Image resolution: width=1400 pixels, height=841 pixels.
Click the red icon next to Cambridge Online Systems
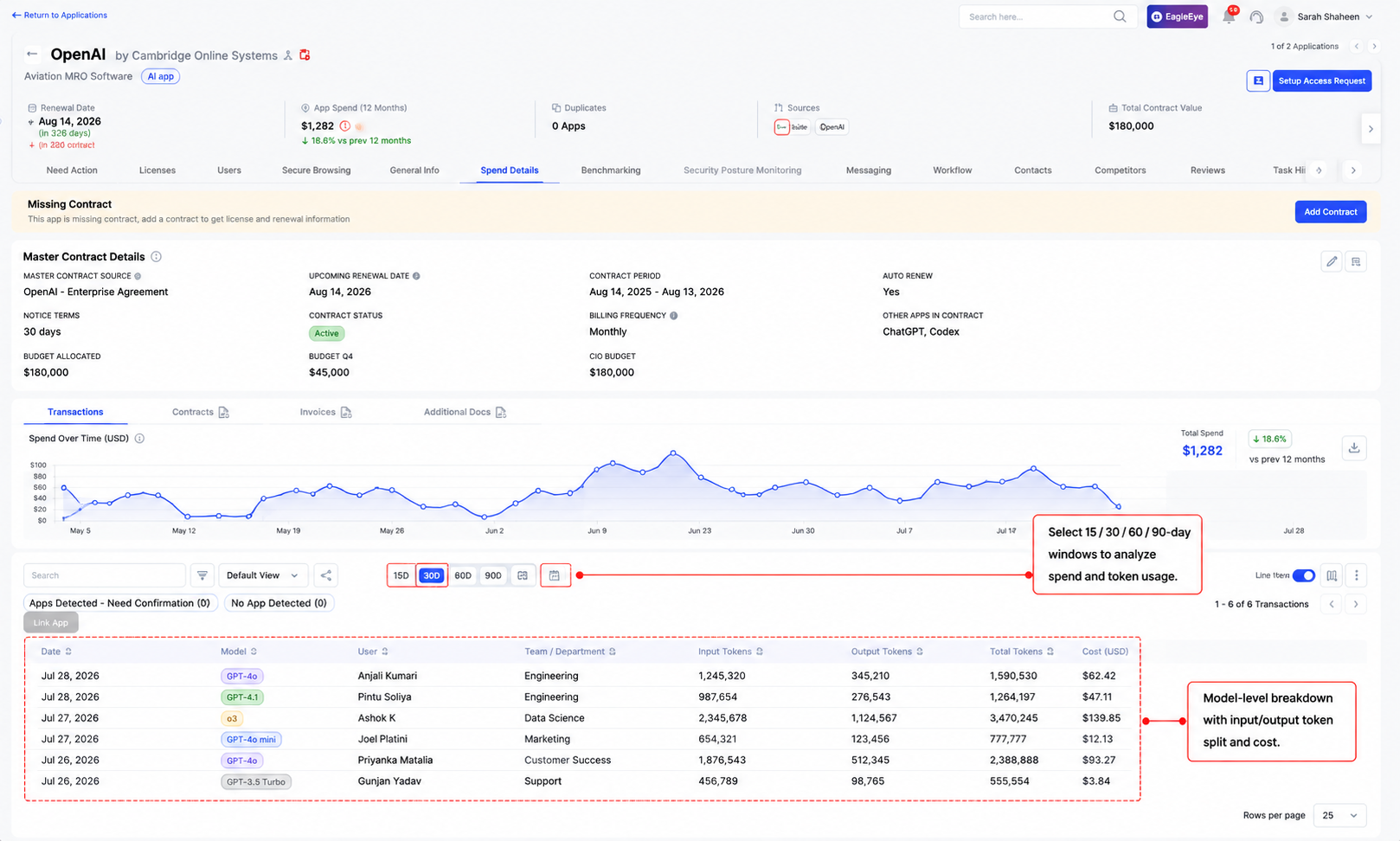click(305, 55)
